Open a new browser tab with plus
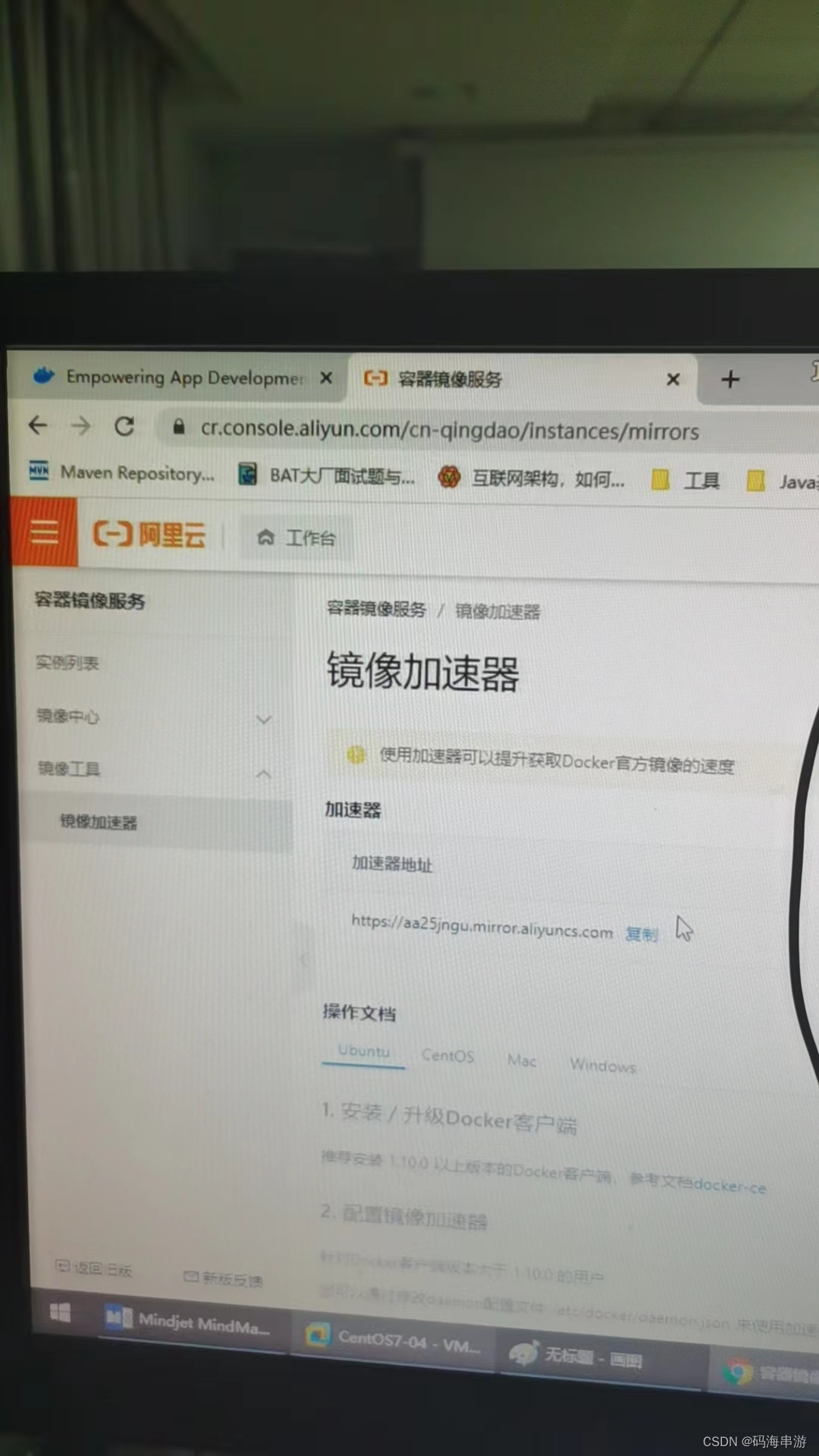Image resolution: width=819 pixels, height=1456 pixels. click(730, 379)
